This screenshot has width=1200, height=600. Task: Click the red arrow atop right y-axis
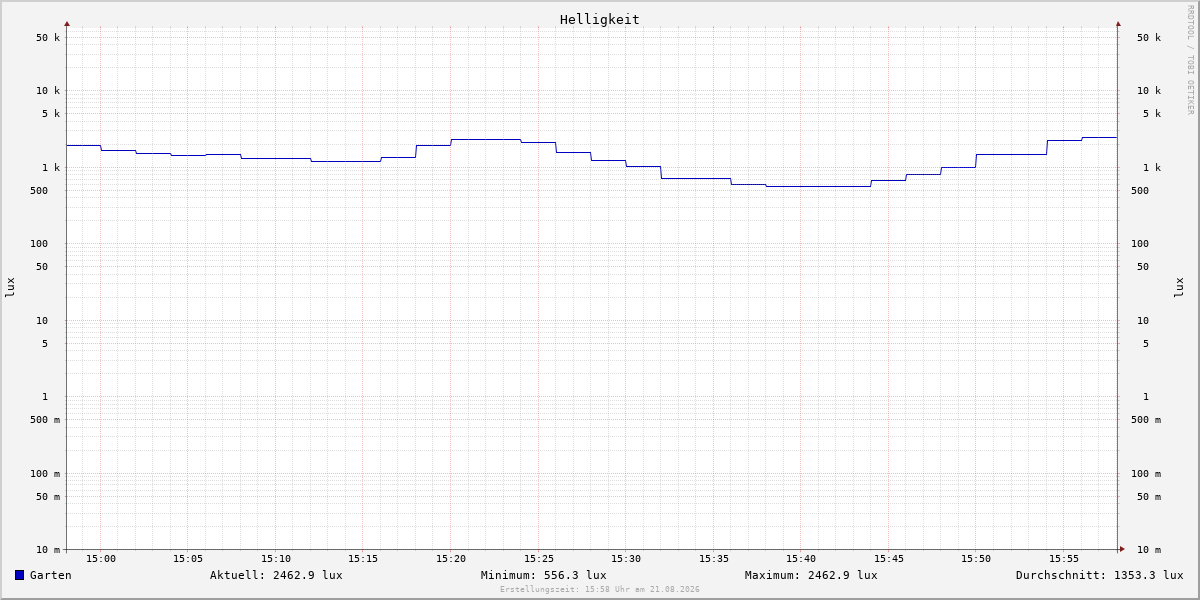click(x=1118, y=23)
